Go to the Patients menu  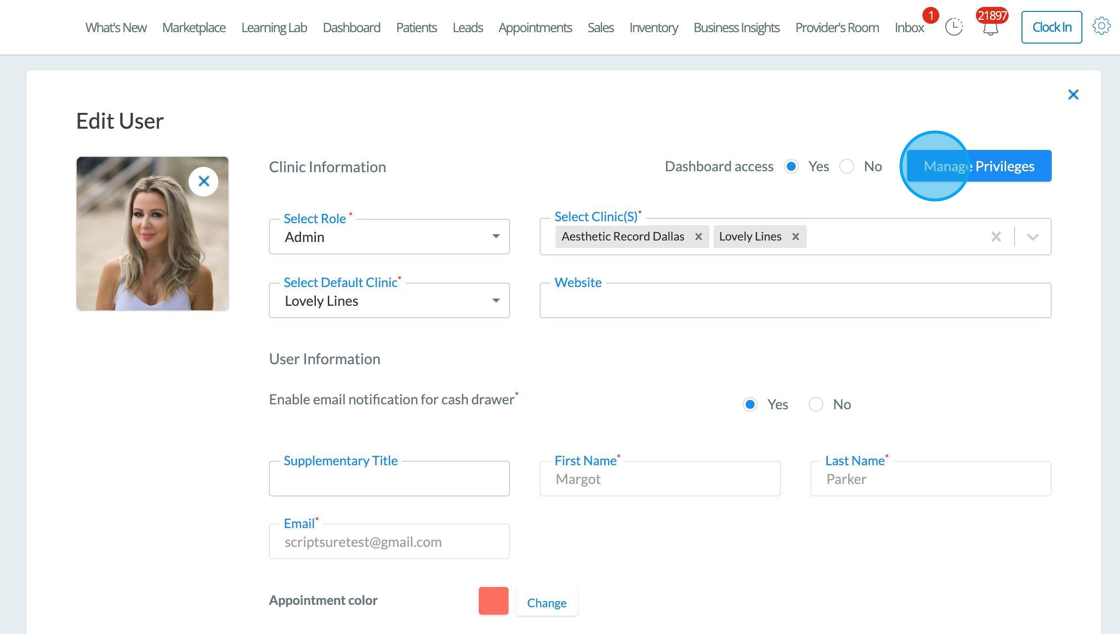416,28
